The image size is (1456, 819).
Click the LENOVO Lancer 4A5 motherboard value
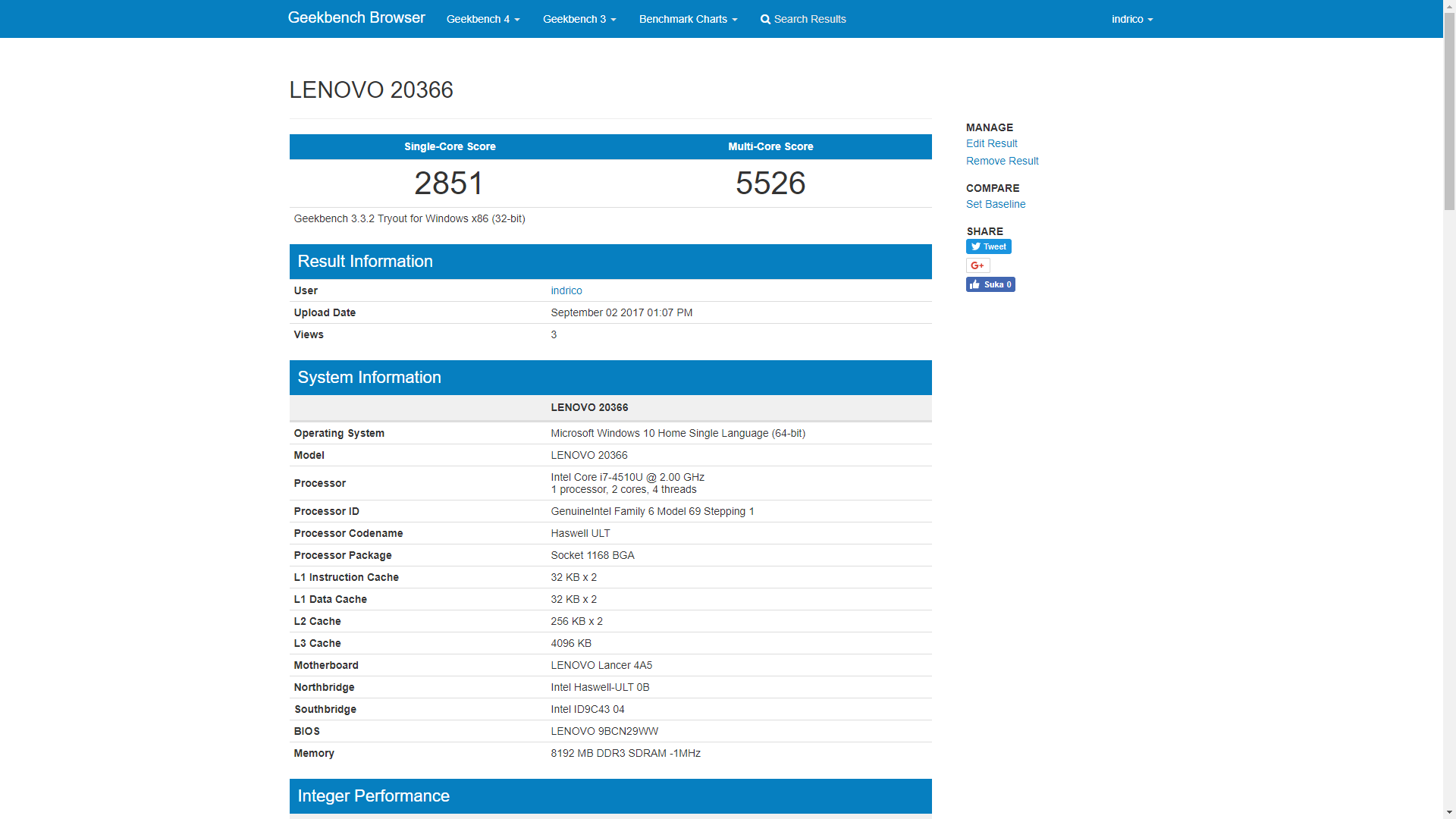[601, 665]
